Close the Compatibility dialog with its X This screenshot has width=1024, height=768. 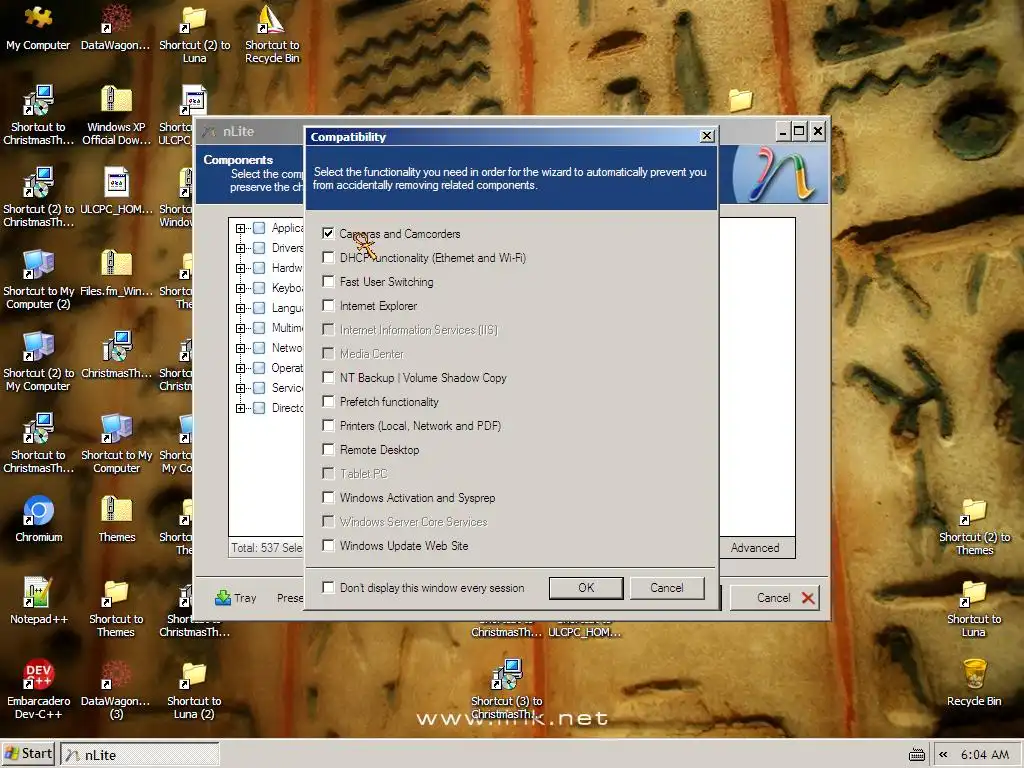707,136
